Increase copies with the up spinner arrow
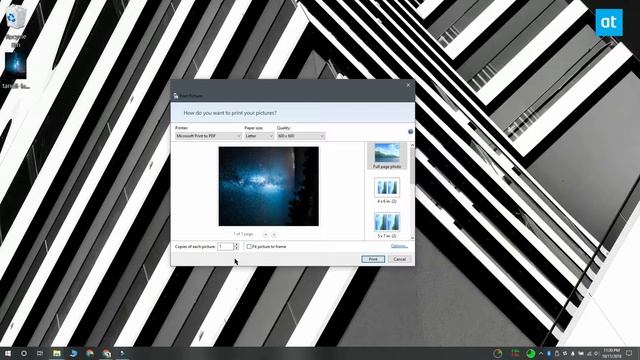Viewport: 640px width, 360px height. [x=236, y=244]
